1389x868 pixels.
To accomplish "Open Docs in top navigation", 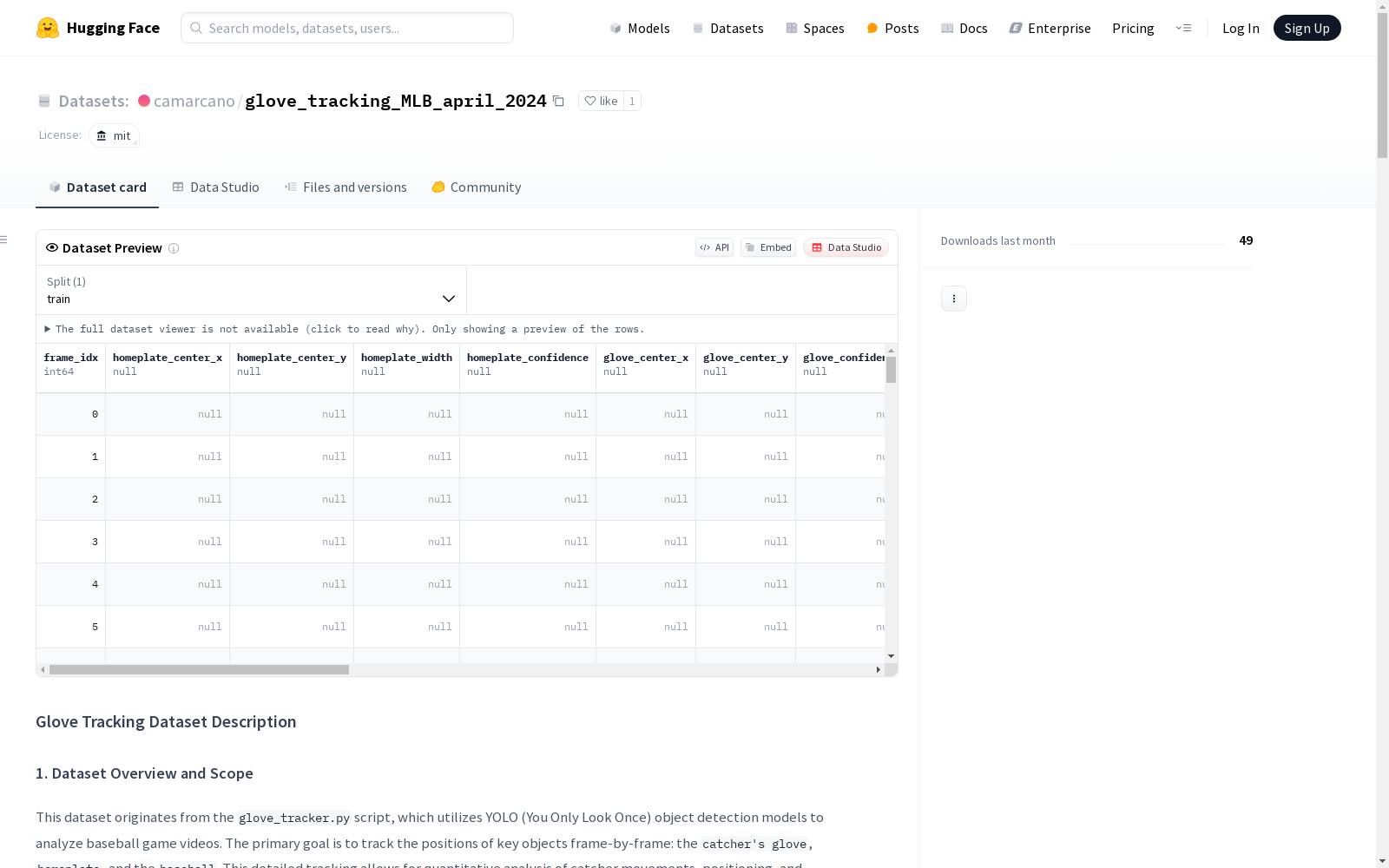I will (964, 28).
